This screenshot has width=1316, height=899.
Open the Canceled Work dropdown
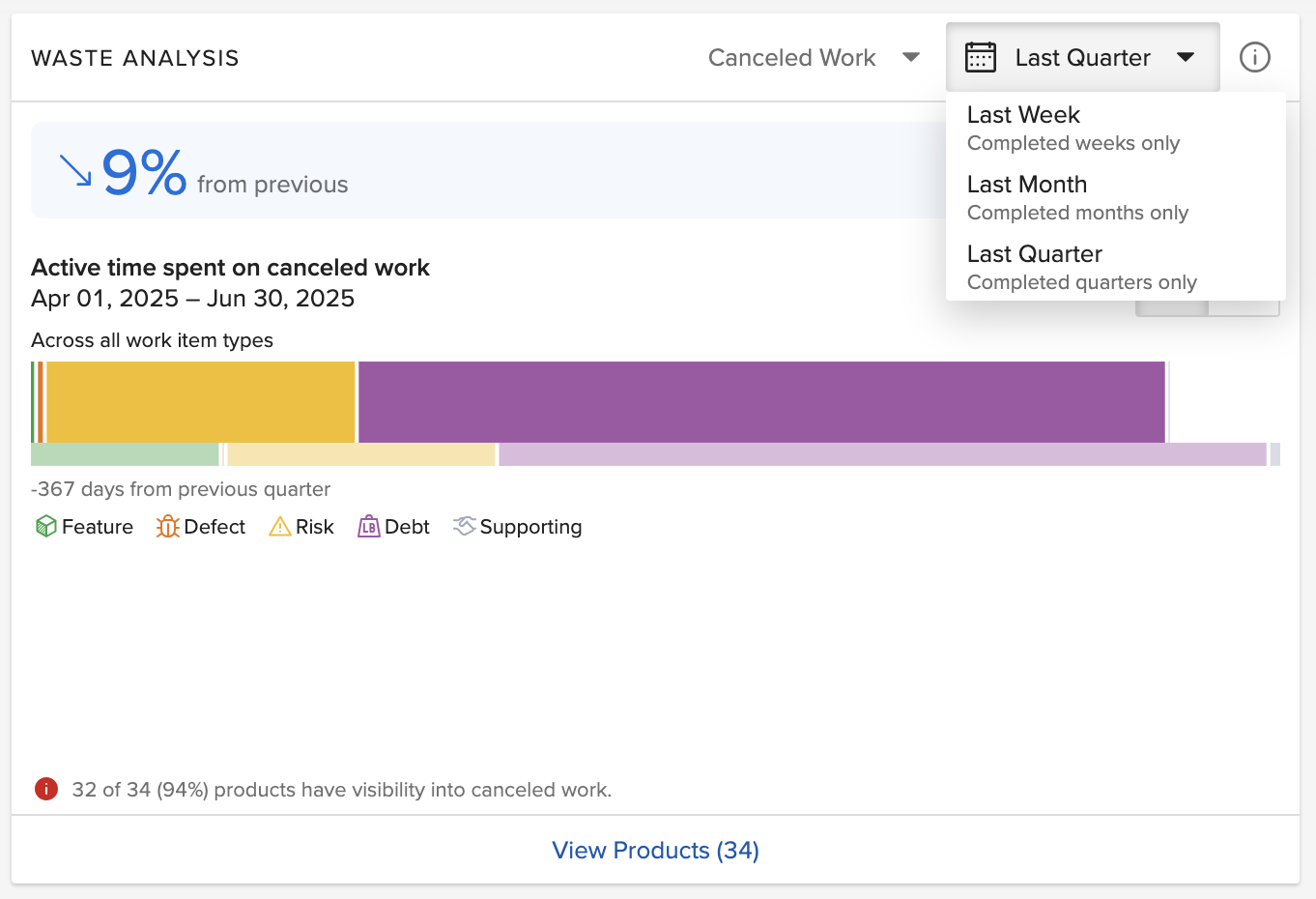click(x=814, y=58)
